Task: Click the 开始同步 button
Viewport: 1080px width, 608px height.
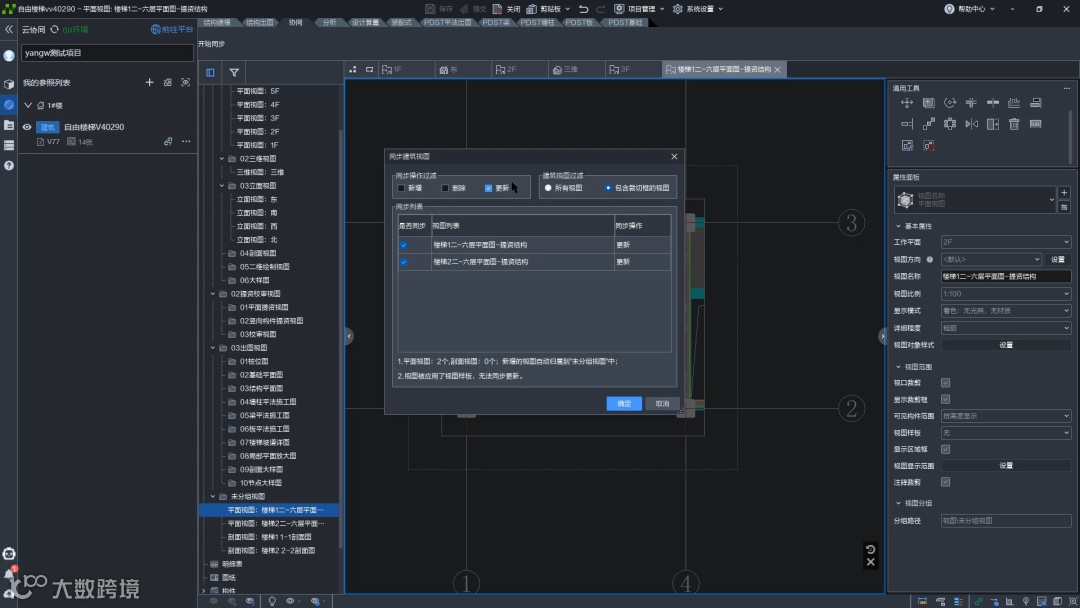Action: [211, 44]
